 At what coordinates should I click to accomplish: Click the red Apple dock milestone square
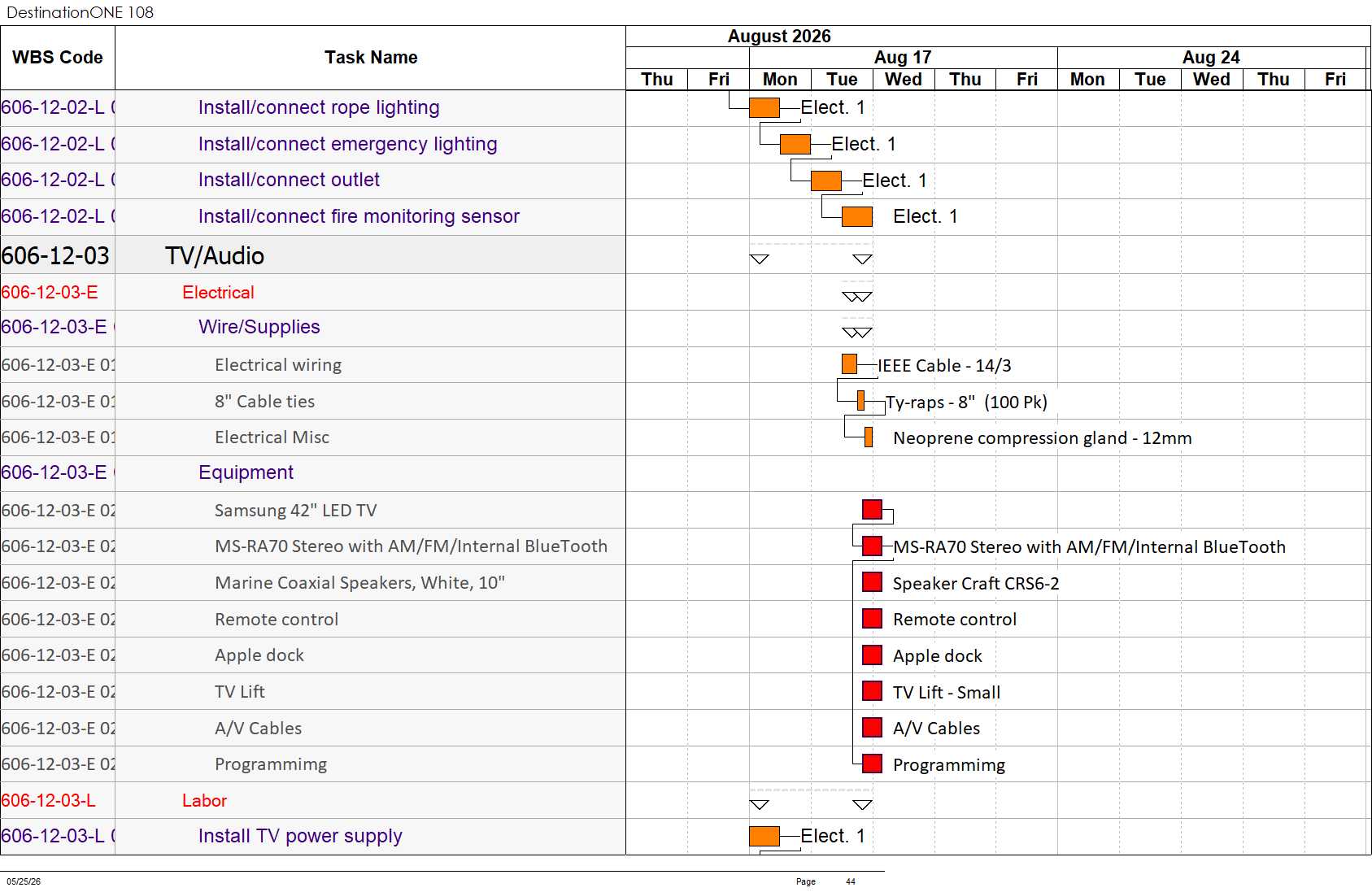(x=872, y=655)
